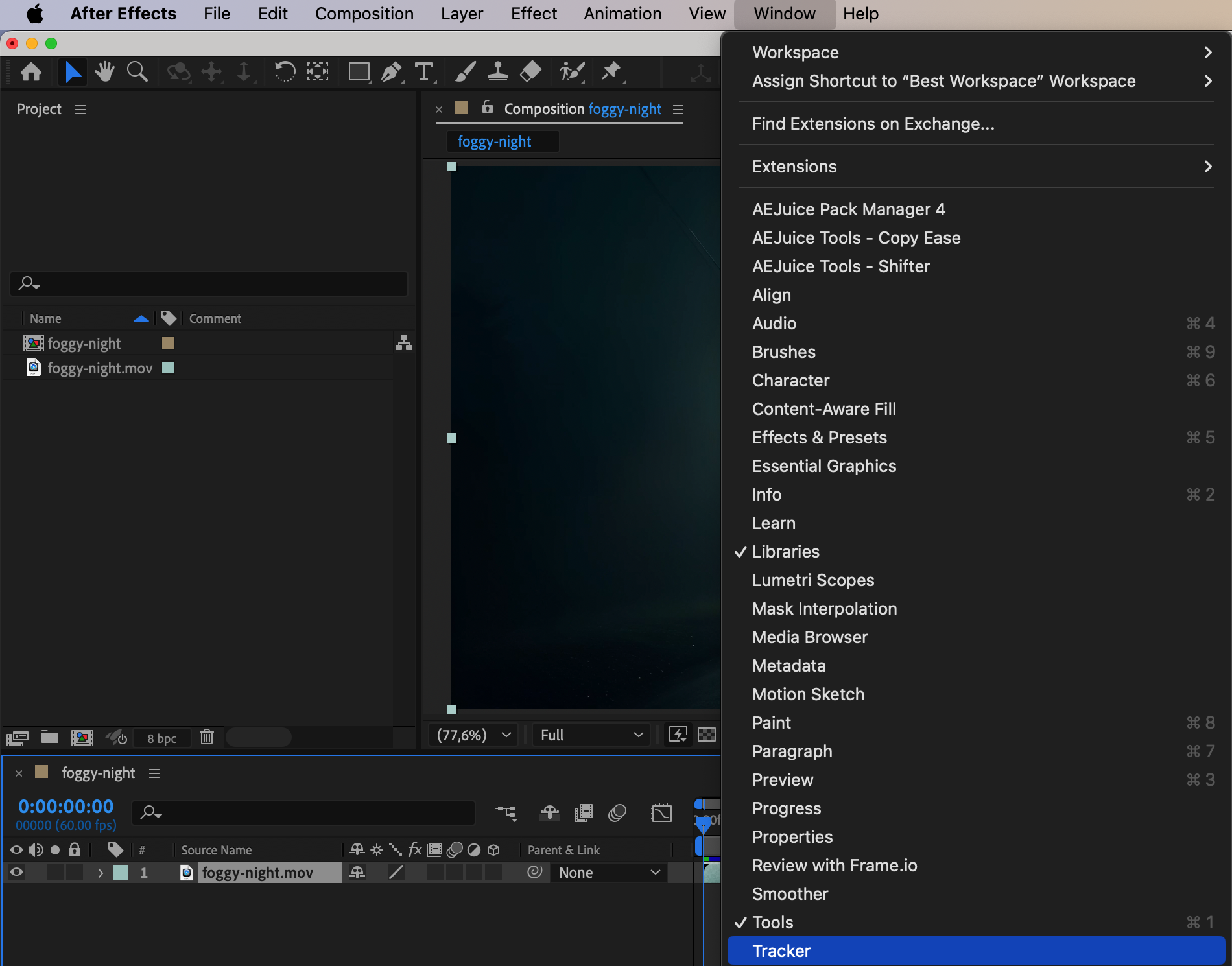Select the Hand tool in toolbar
The image size is (1232, 966).
click(104, 71)
